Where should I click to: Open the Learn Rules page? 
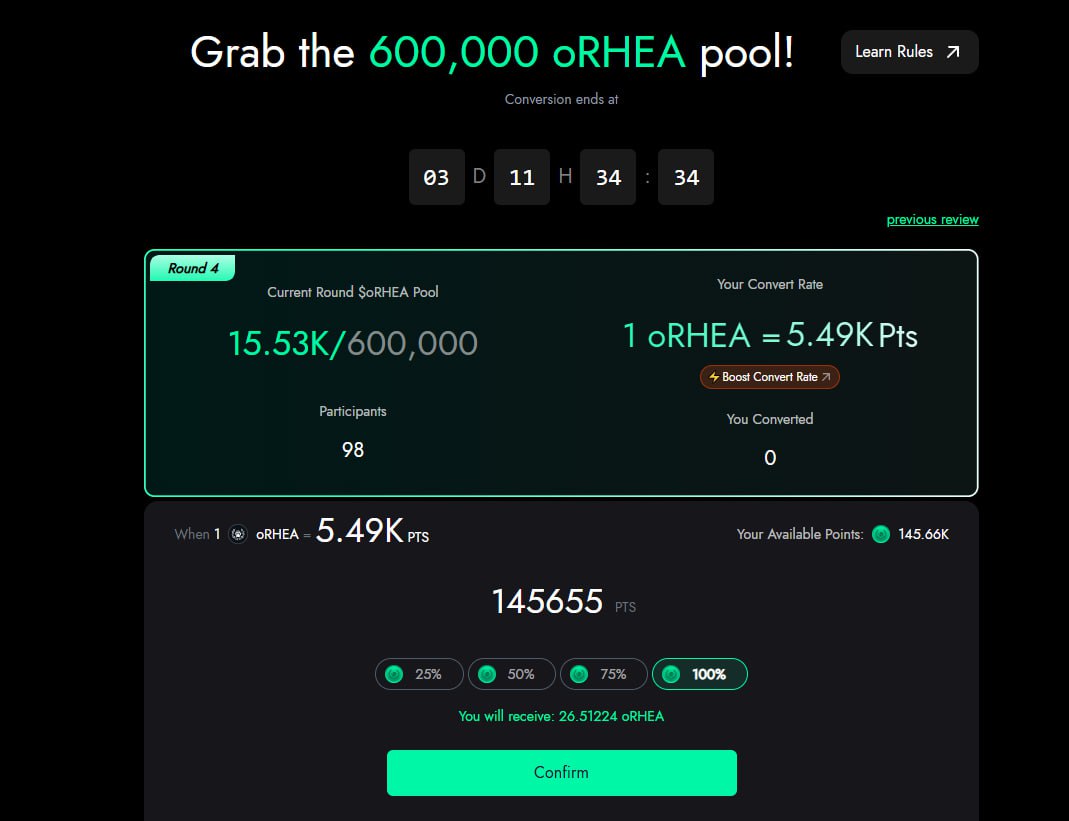click(908, 52)
